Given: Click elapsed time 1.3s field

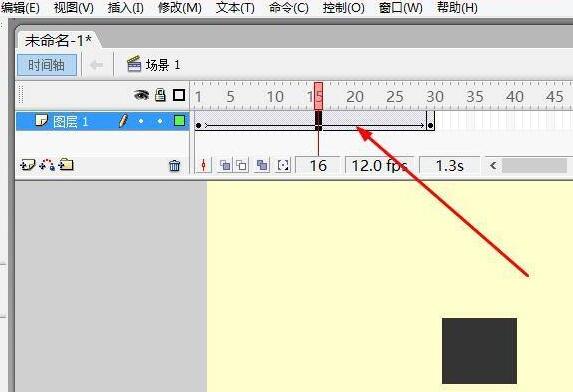Looking at the screenshot, I should click(449, 165).
